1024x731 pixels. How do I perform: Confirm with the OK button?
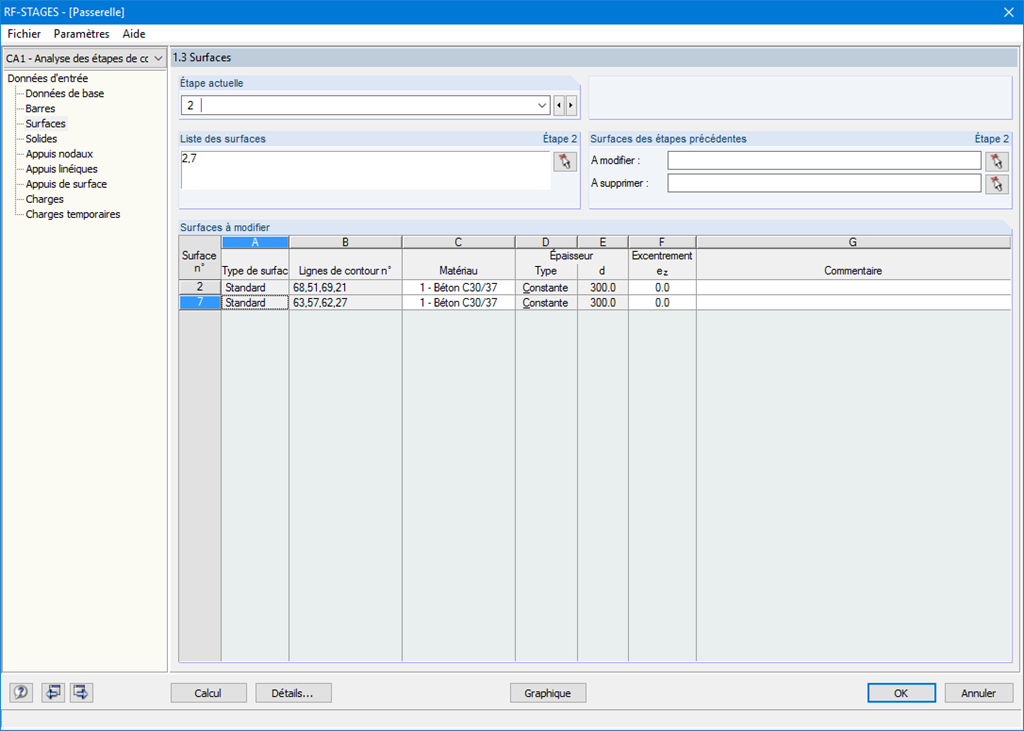click(901, 693)
